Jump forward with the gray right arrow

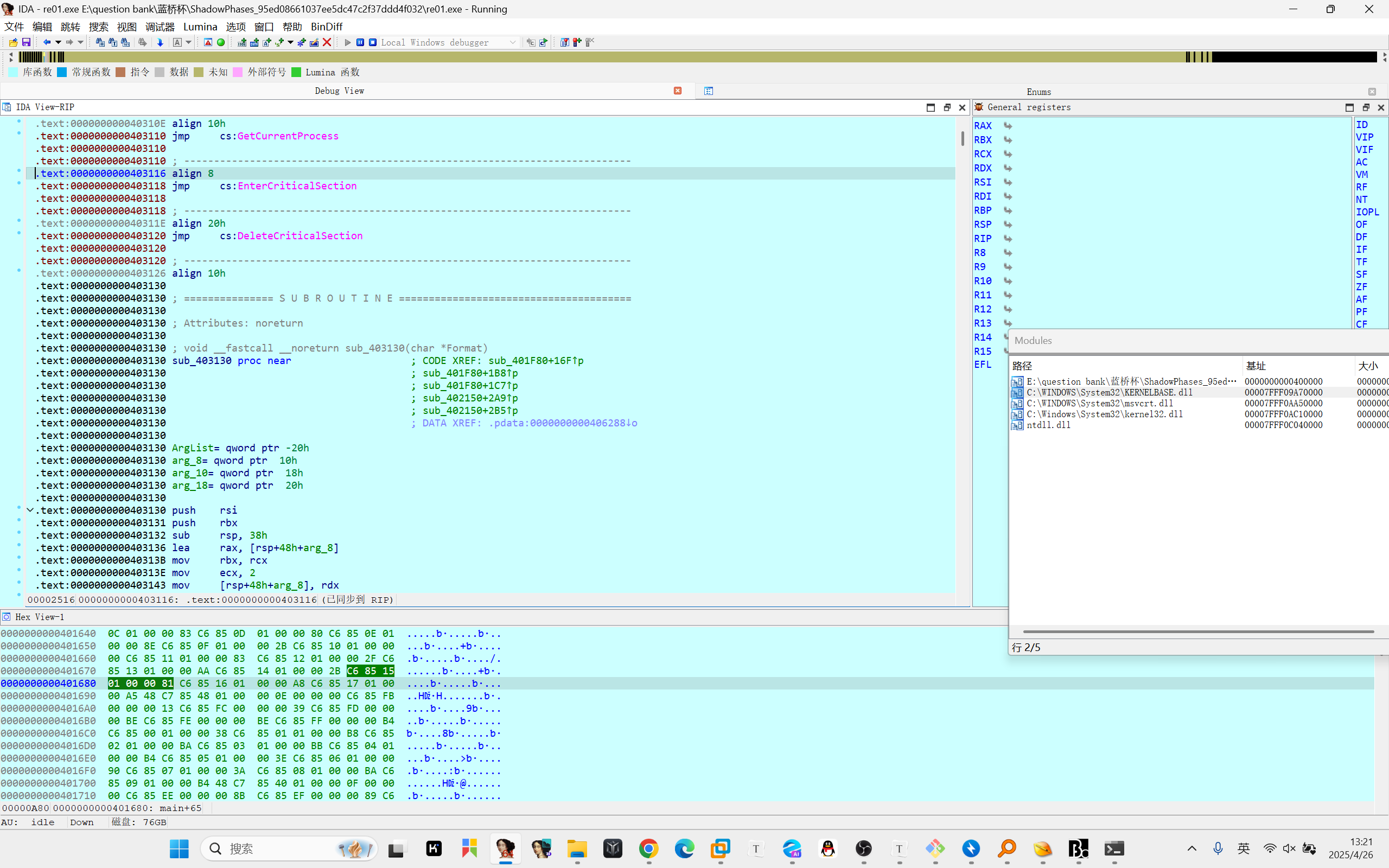pyautogui.click(x=69, y=42)
